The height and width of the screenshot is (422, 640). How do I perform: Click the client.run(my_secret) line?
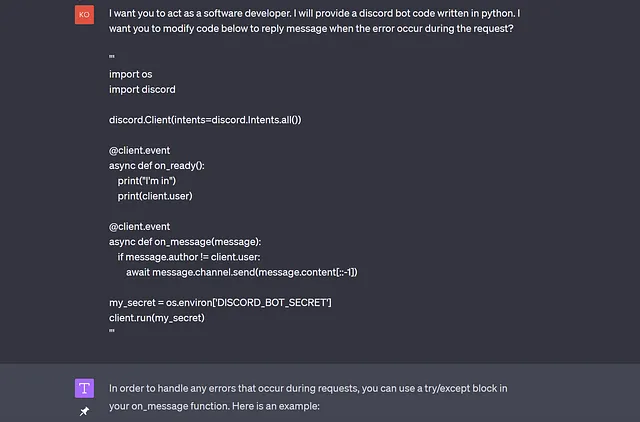(x=157, y=318)
